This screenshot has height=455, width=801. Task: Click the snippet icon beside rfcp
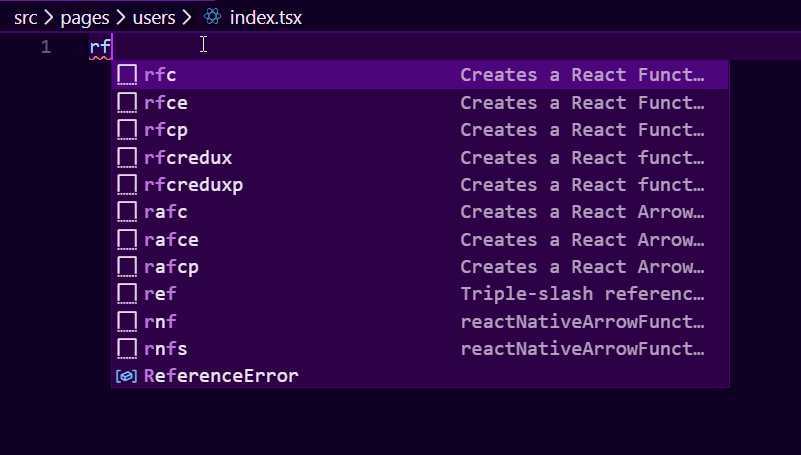click(127, 130)
